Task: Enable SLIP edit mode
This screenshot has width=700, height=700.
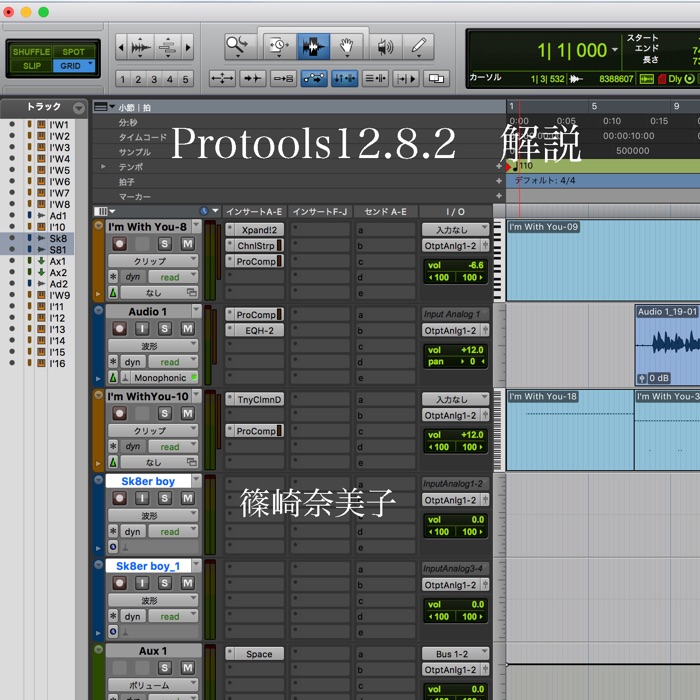Action: 32,66
